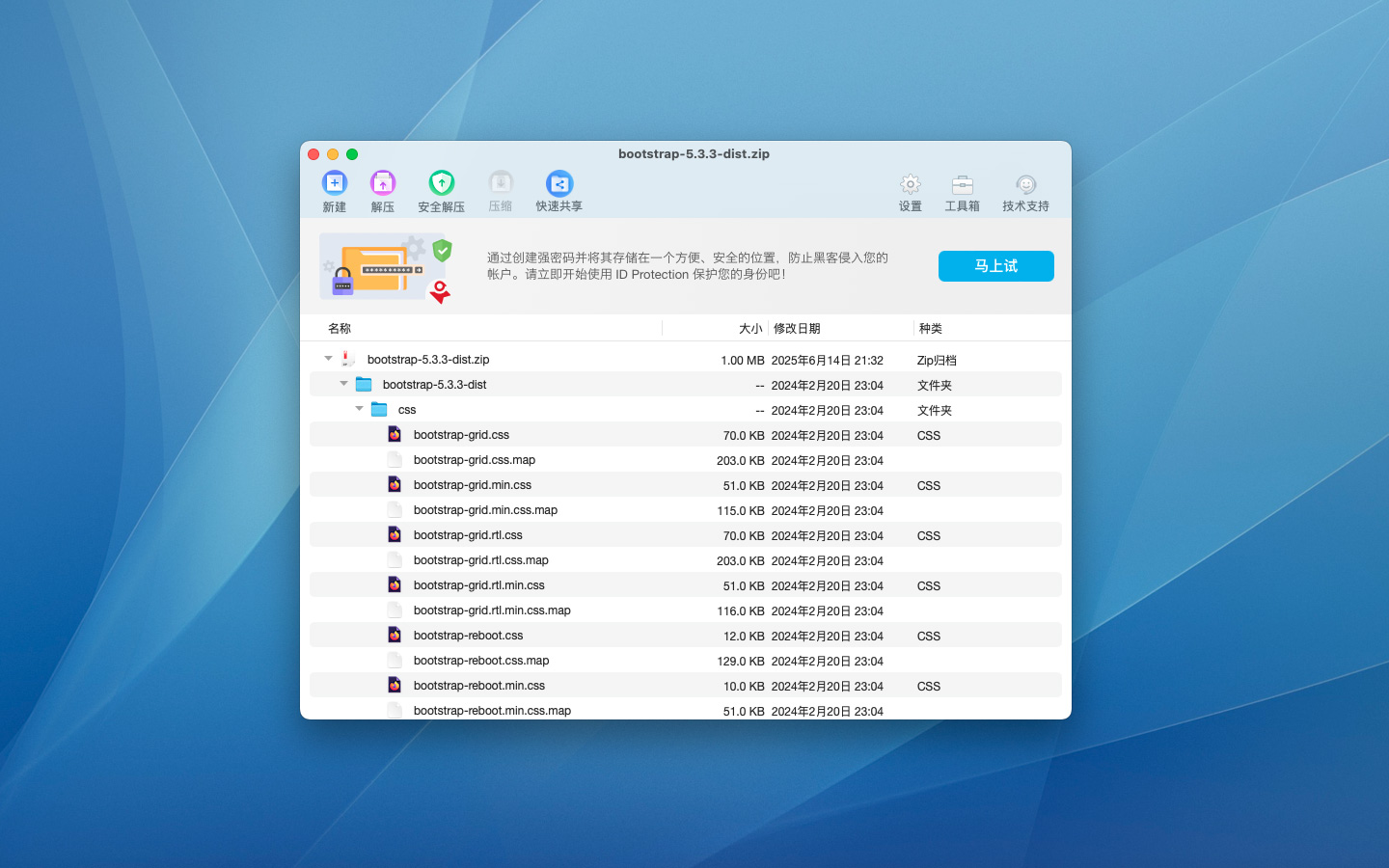Image resolution: width=1389 pixels, height=868 pixels.
Task: Click the 10.0 KB size cell
Action: click(x=744, y=687)
